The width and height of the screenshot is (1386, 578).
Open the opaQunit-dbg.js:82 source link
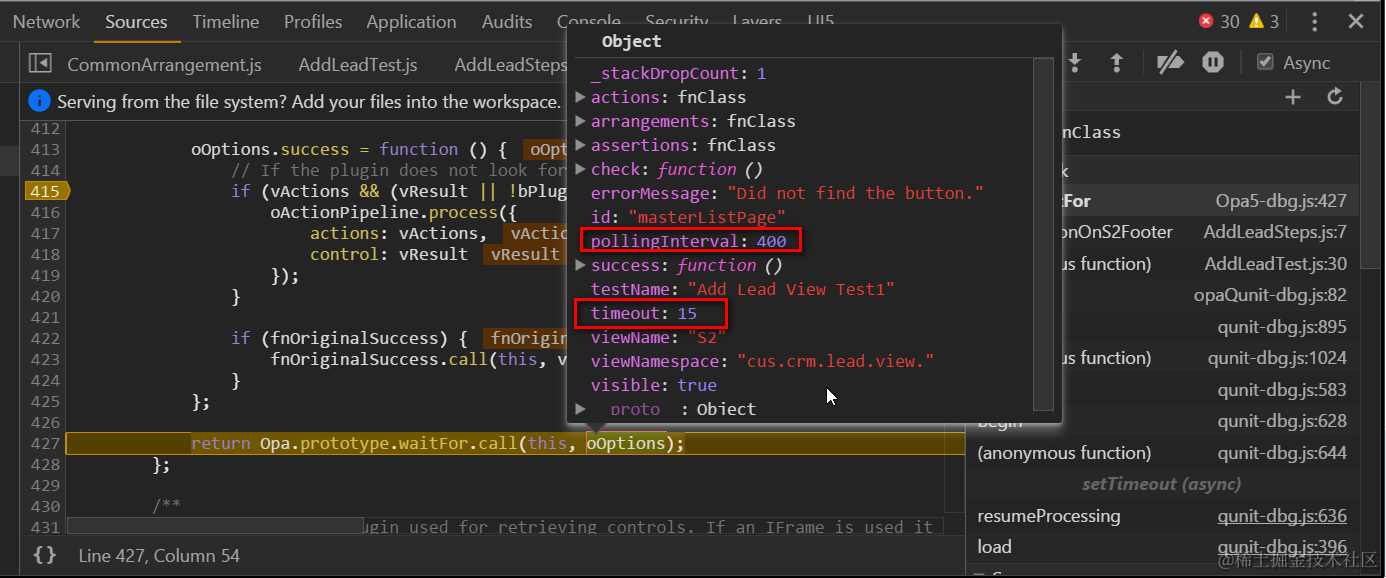click(1270, 295)
